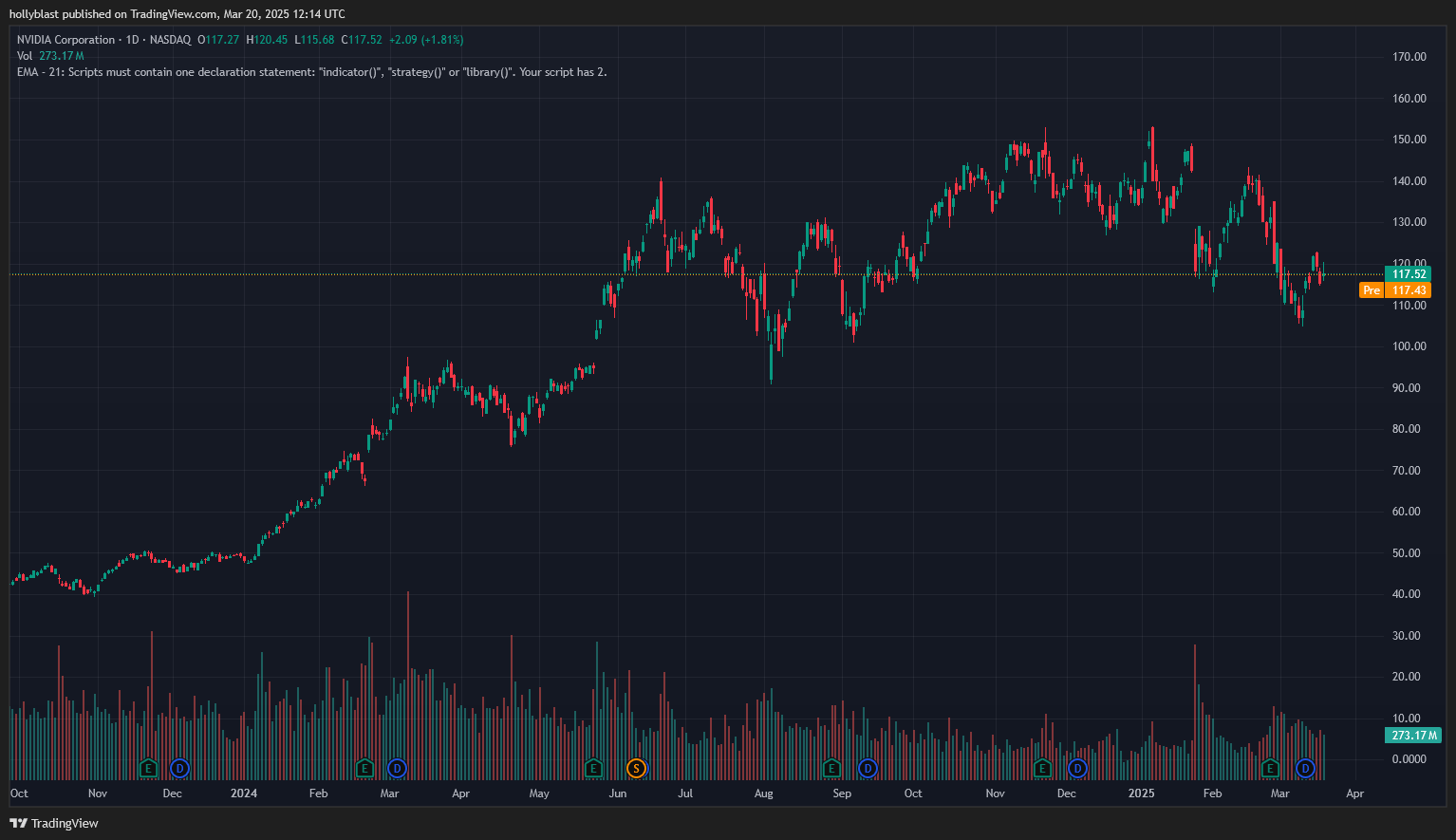Click the Vol indicator legend

point(50,56)
